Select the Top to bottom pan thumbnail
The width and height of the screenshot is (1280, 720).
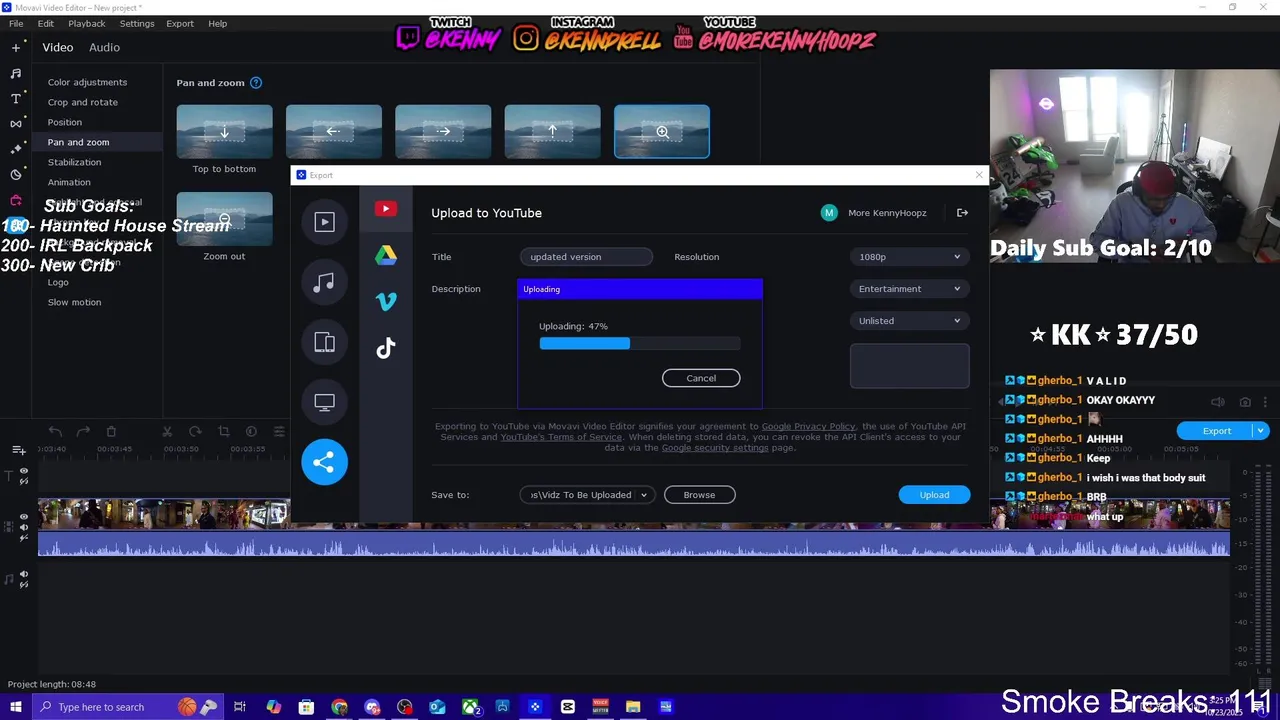click(x=224, y=132)
